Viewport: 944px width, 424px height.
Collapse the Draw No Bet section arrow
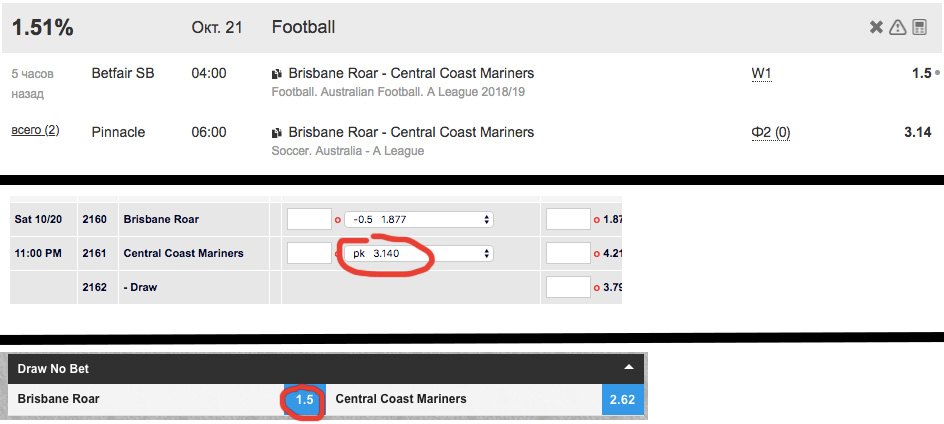pyautogui.click(x=629, y=367)
